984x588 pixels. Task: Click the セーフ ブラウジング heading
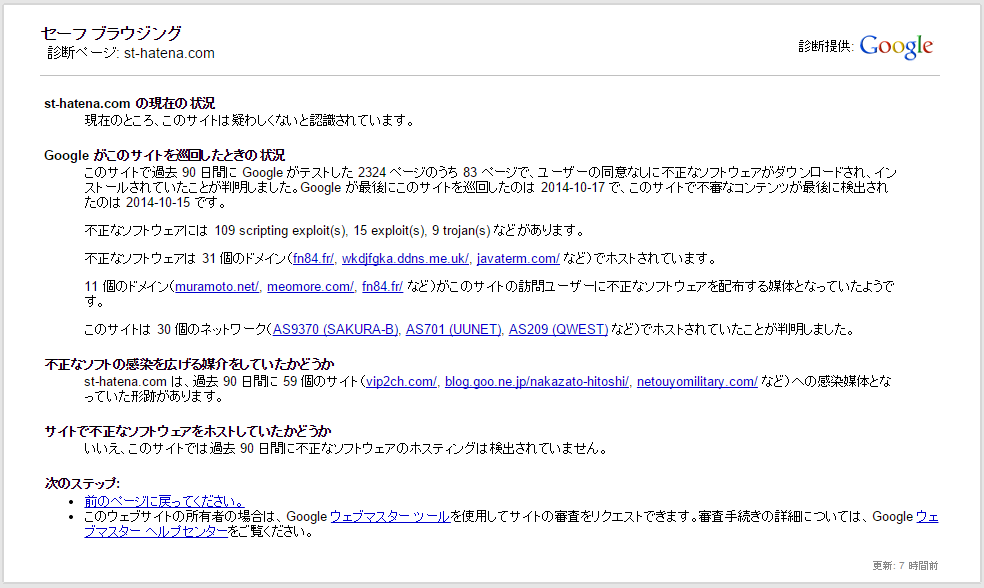[x=111, y=33]
